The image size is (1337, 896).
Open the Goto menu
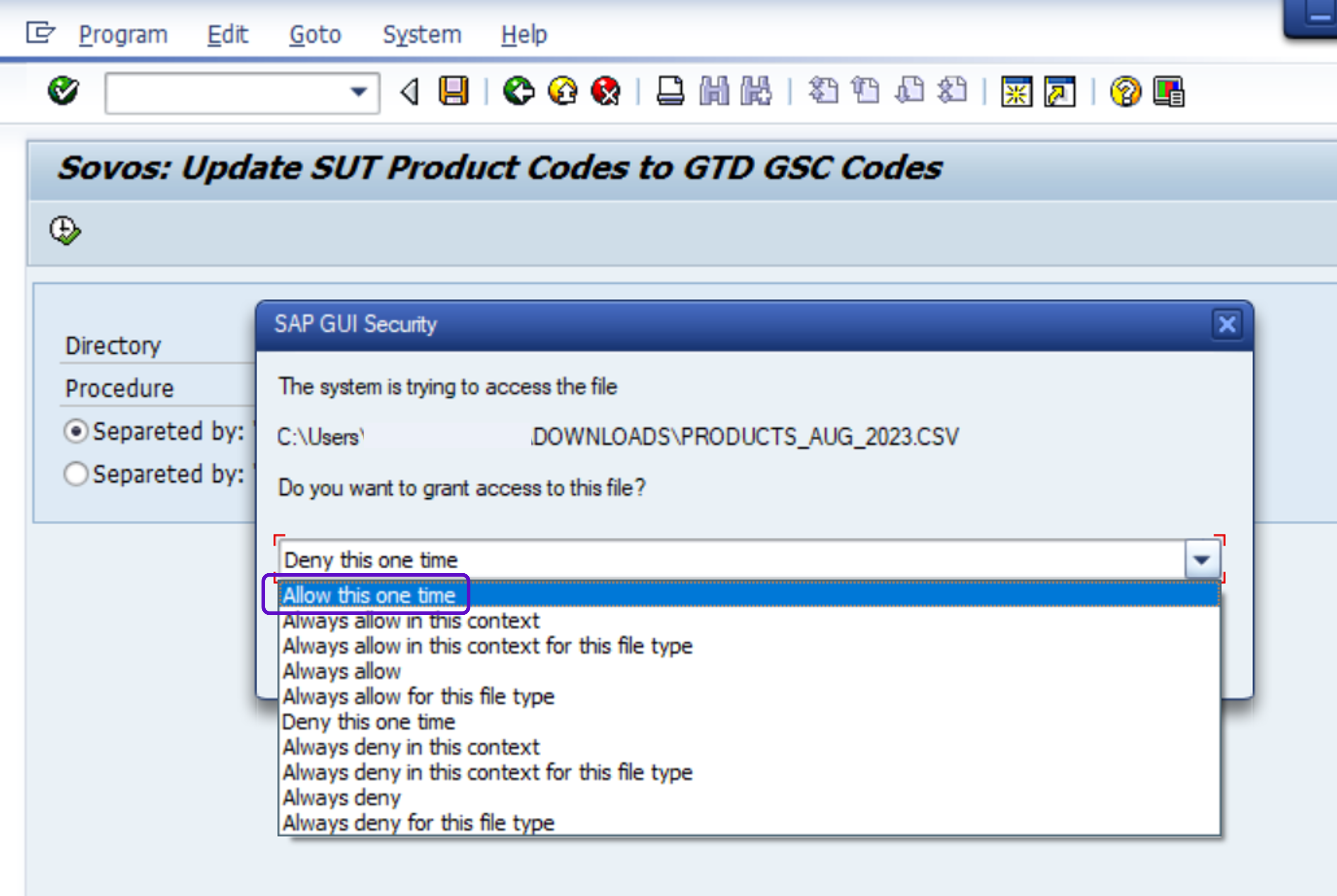tap(315, 35)
